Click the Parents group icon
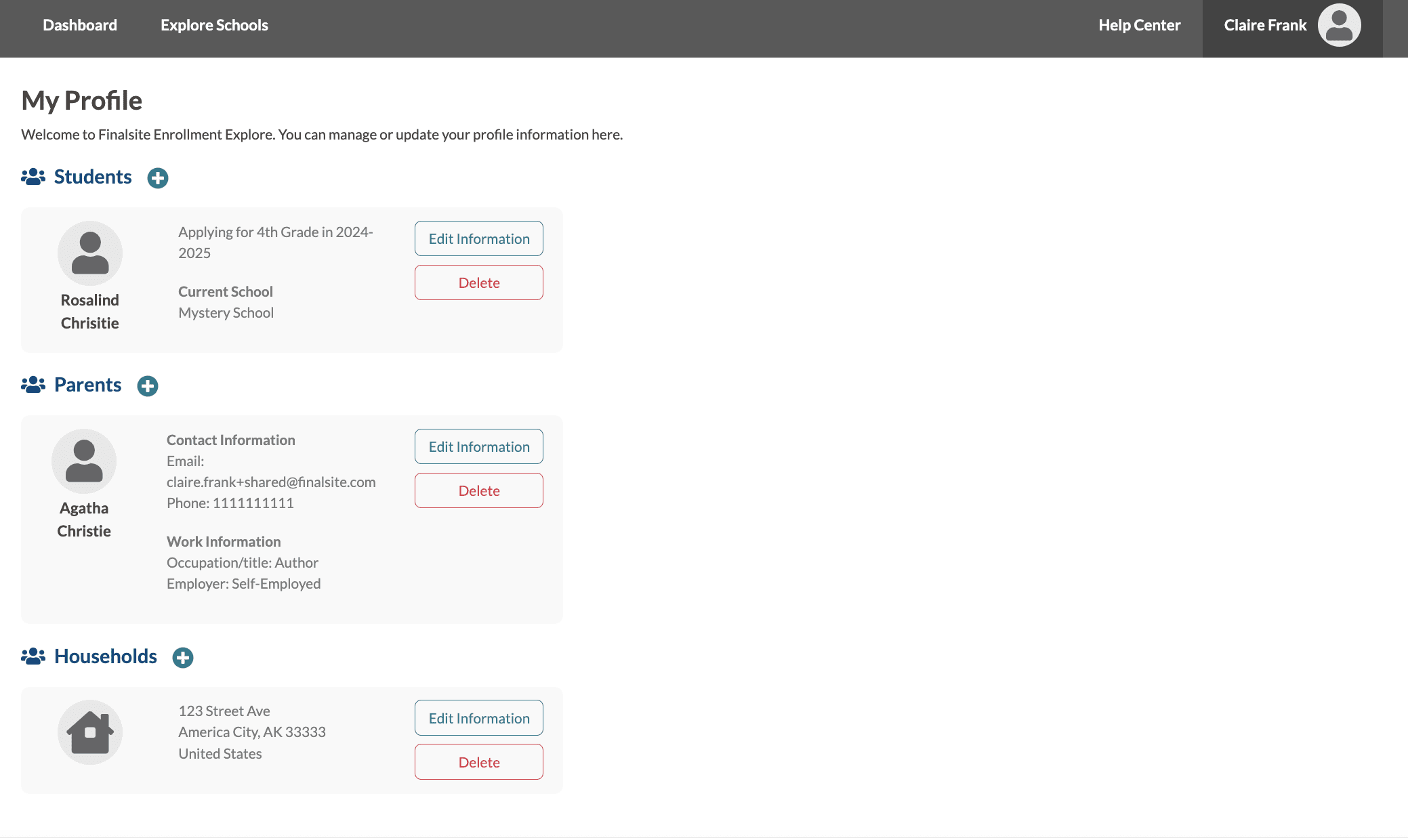This screenshot has width=1408, height=840. click(x=33, y=385)
